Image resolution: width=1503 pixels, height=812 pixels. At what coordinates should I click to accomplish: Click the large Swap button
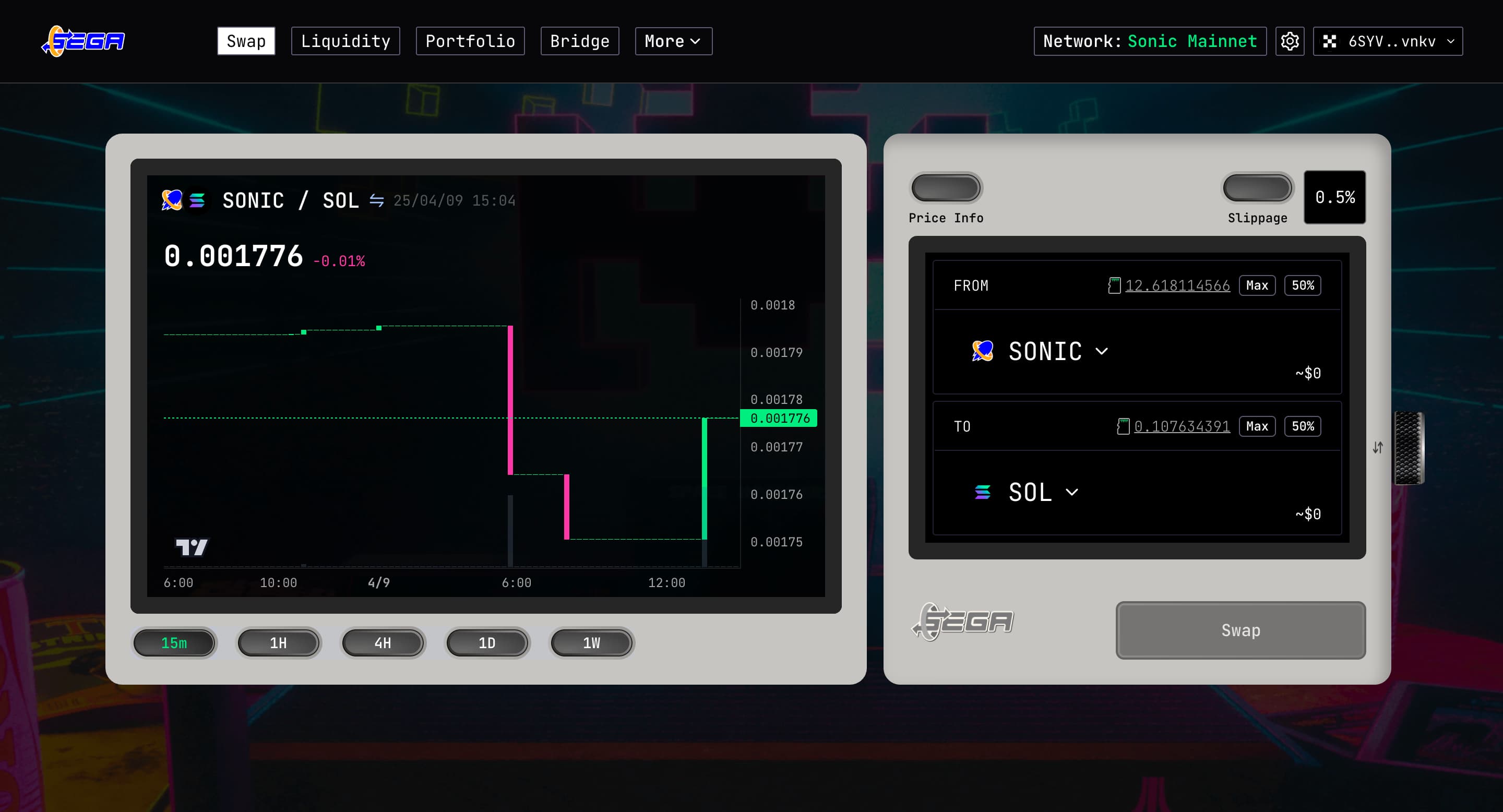click(1240, 630)
